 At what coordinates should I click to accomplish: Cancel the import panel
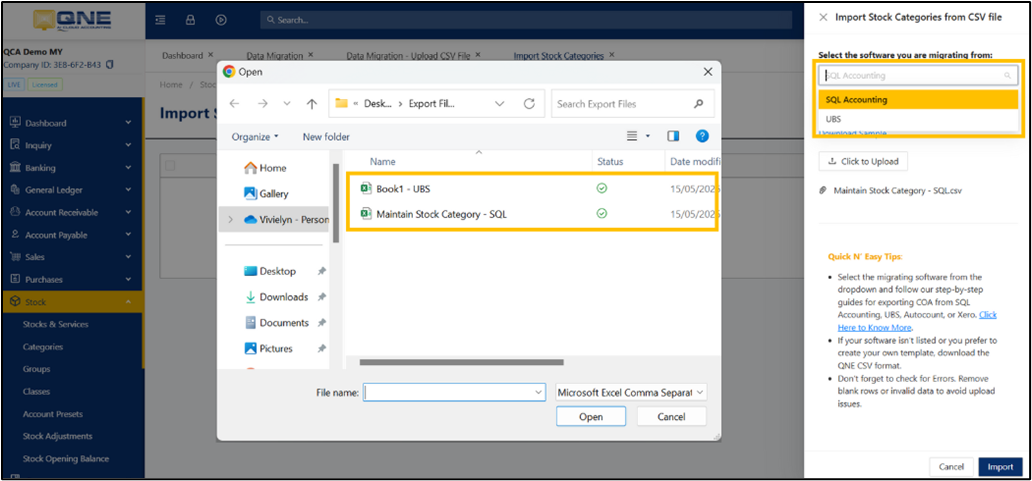951,467
